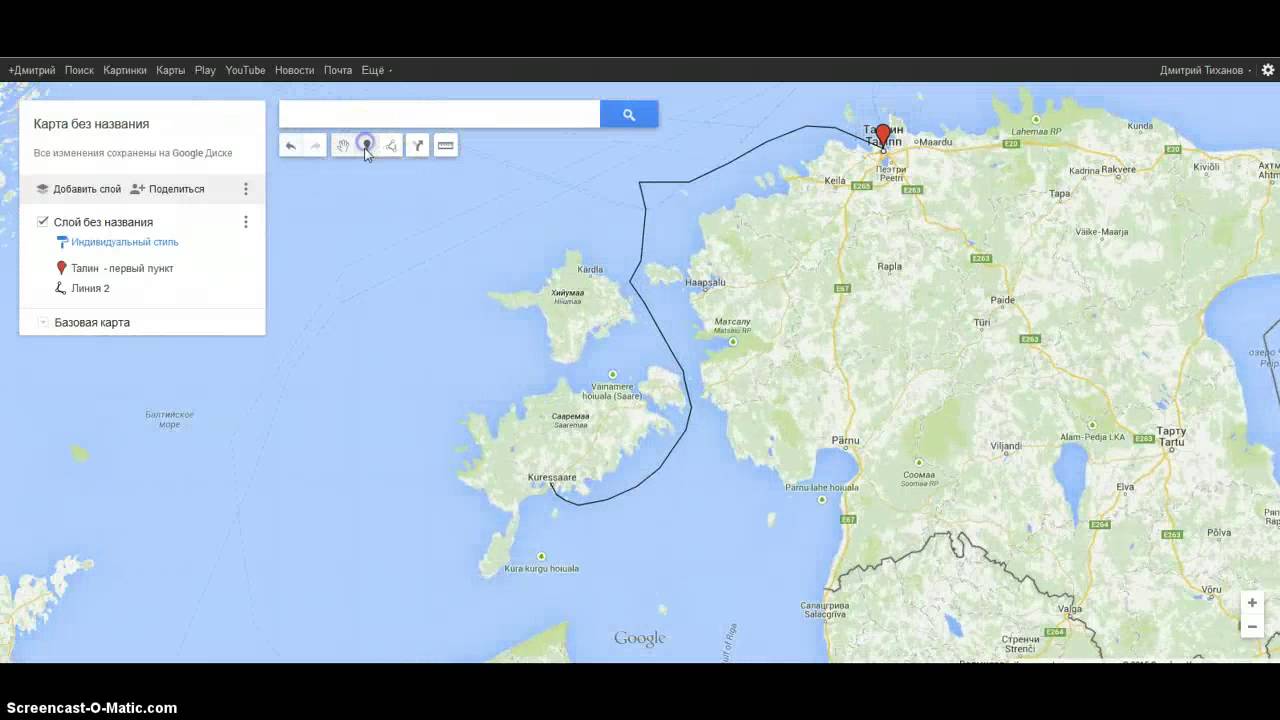Click the red pin icon beside Талин
Viewport: 1280px width, 720px height.
(x=61, y=268)
